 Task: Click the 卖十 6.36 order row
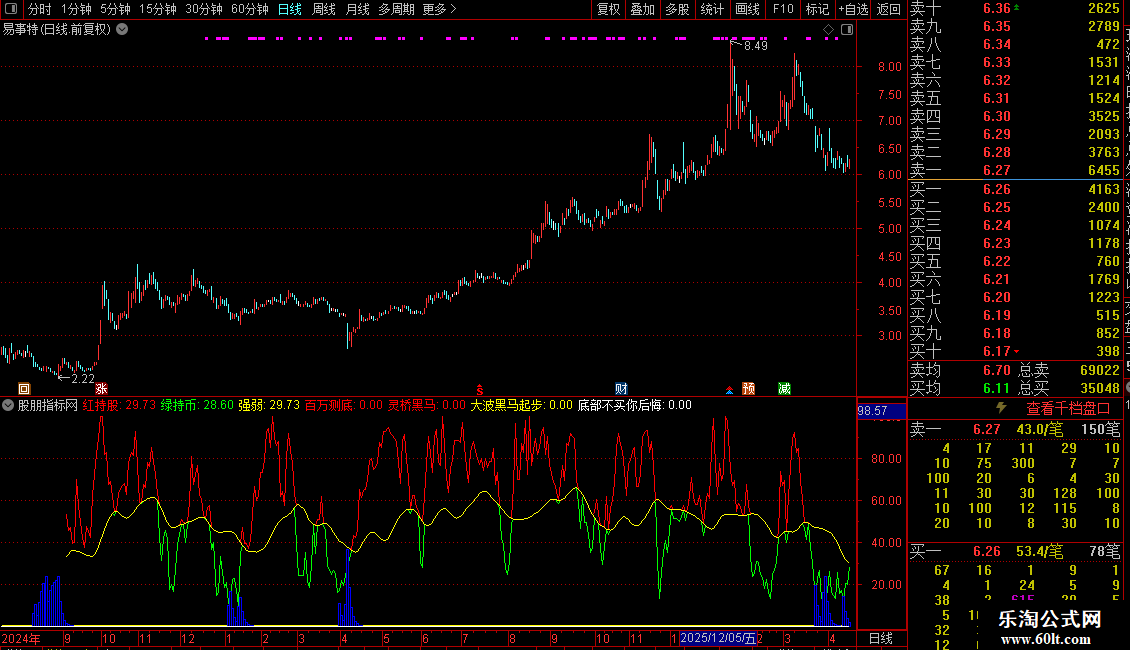(1015, 8)
